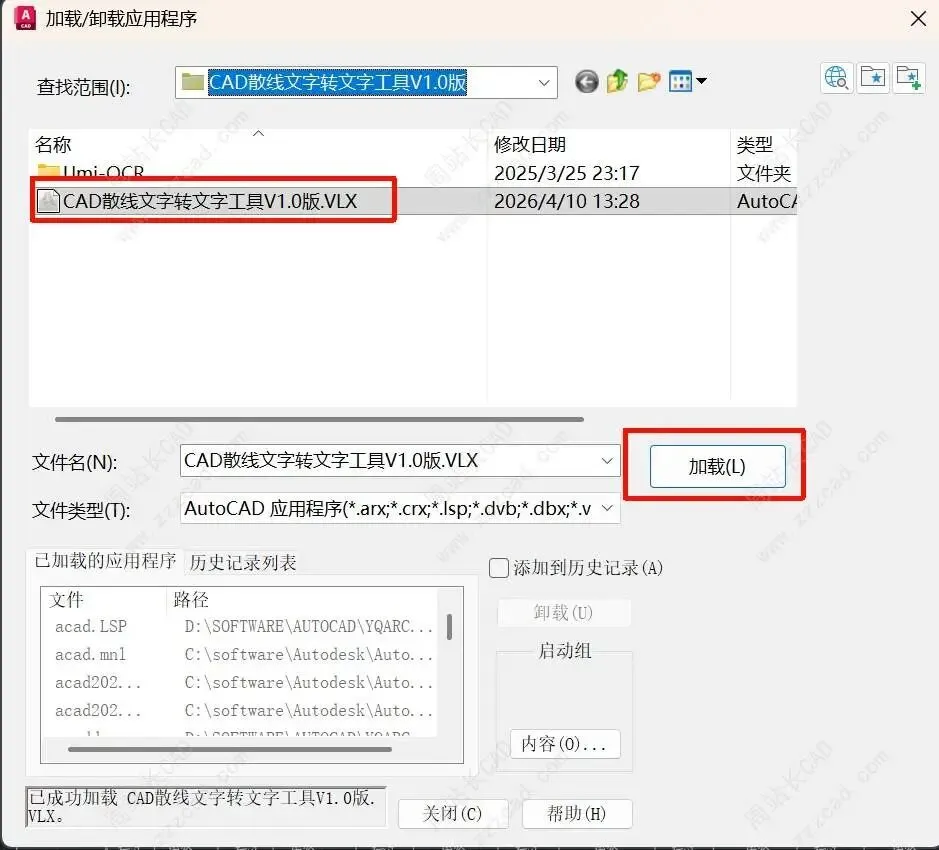939x850 pixels.
Task: Select file CAD散线文字转文字工具V1.0版.VLX
Action: 210,201
